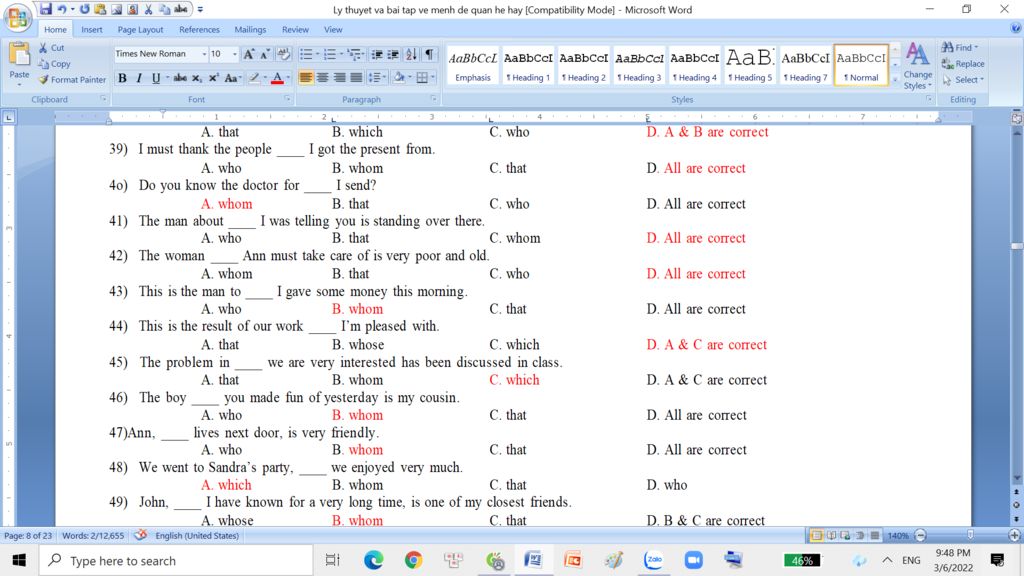Open the Font dialog launcher
The width and height of the screenshot is (1024, 576).
(287, 99)
